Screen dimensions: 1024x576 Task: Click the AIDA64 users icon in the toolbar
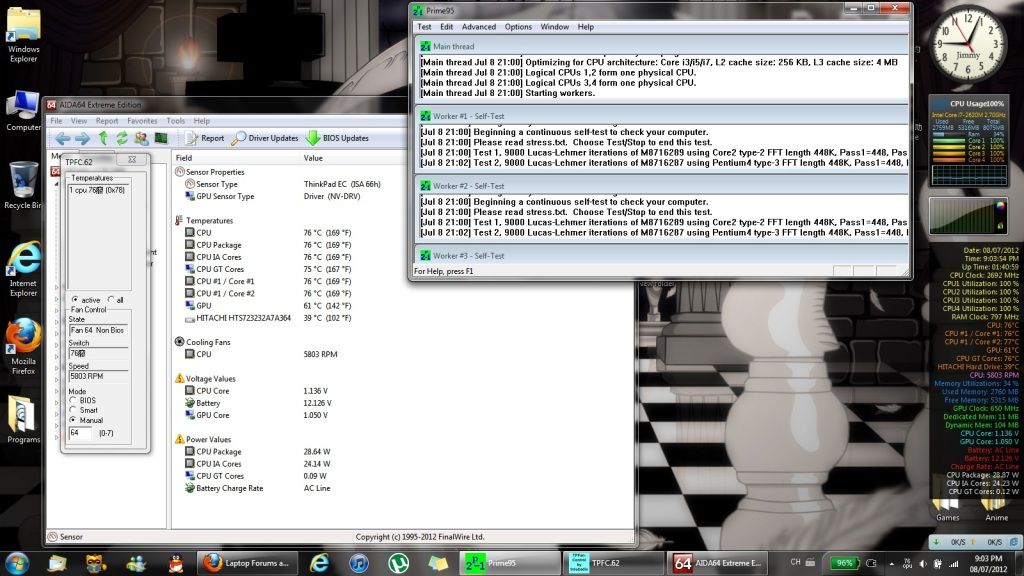(141, 138)
